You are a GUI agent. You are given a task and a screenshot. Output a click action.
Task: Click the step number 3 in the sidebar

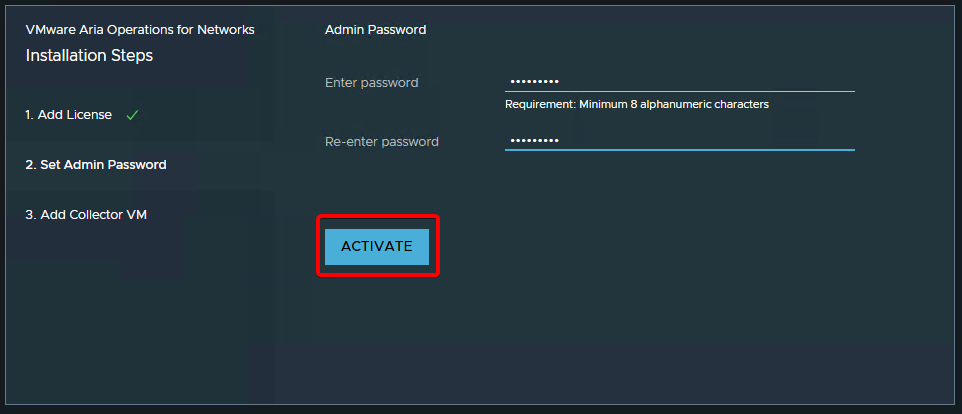tap(30, 214)
